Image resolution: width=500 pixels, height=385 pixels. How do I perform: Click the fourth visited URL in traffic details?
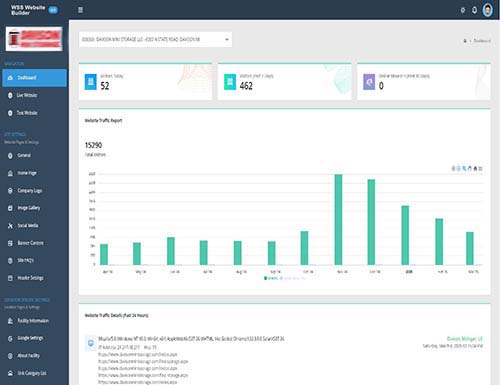pos(143,375)
